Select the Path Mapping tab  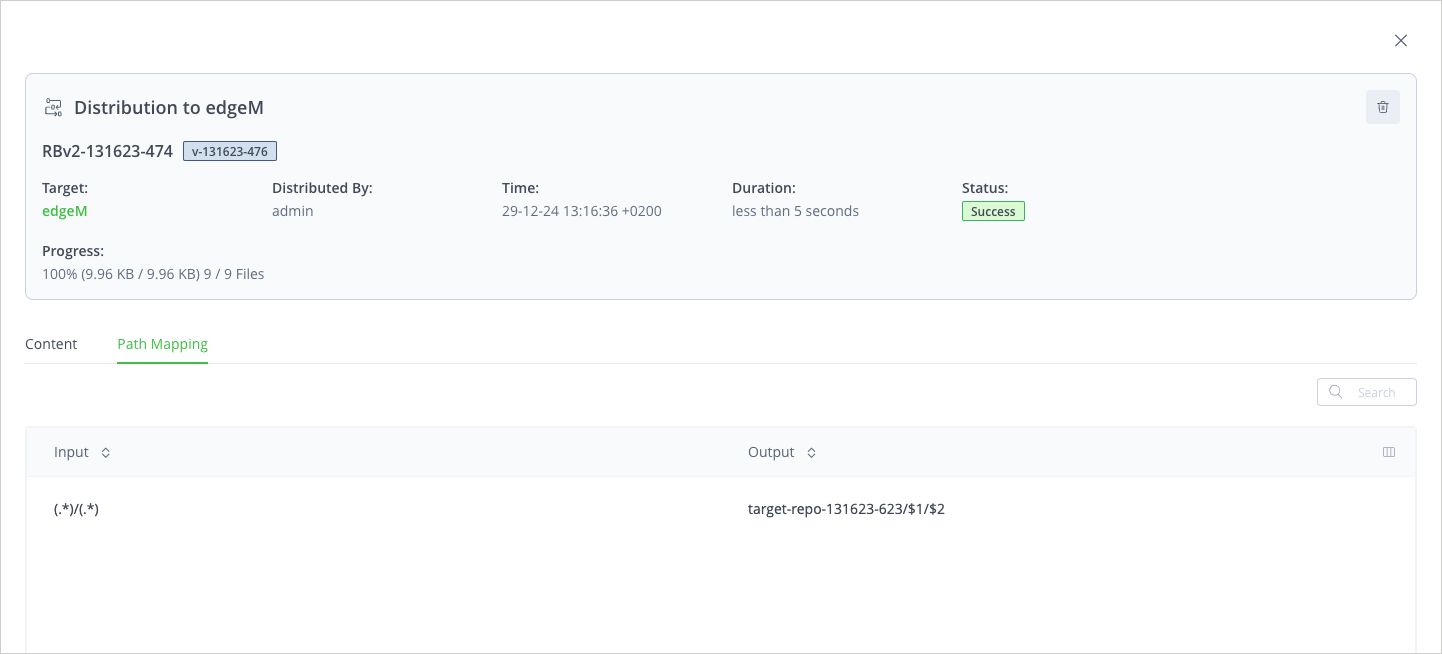[162, 343]
